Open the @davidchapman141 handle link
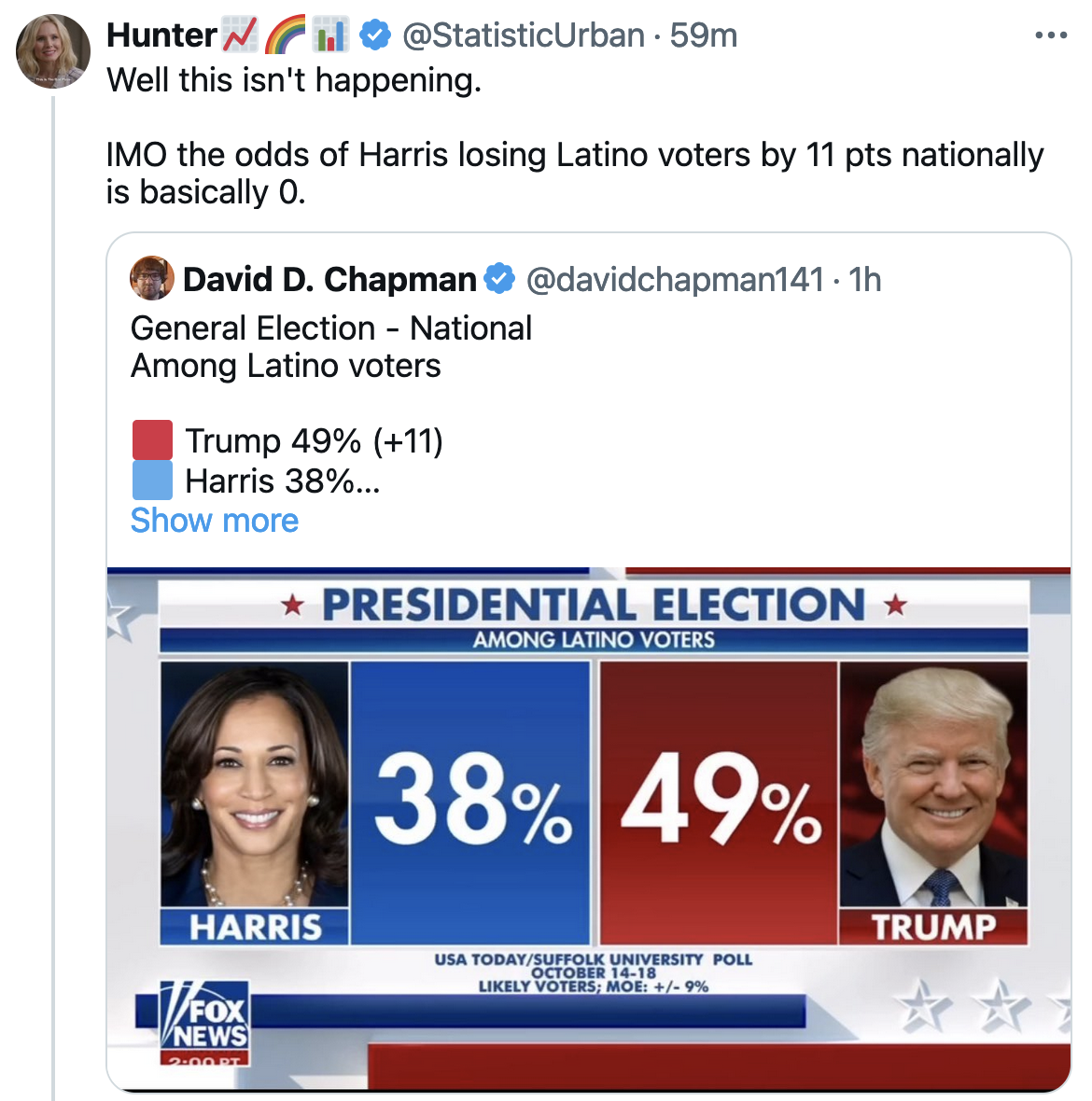This screenshot has height=1101, width=1092. tap(675, 279)
